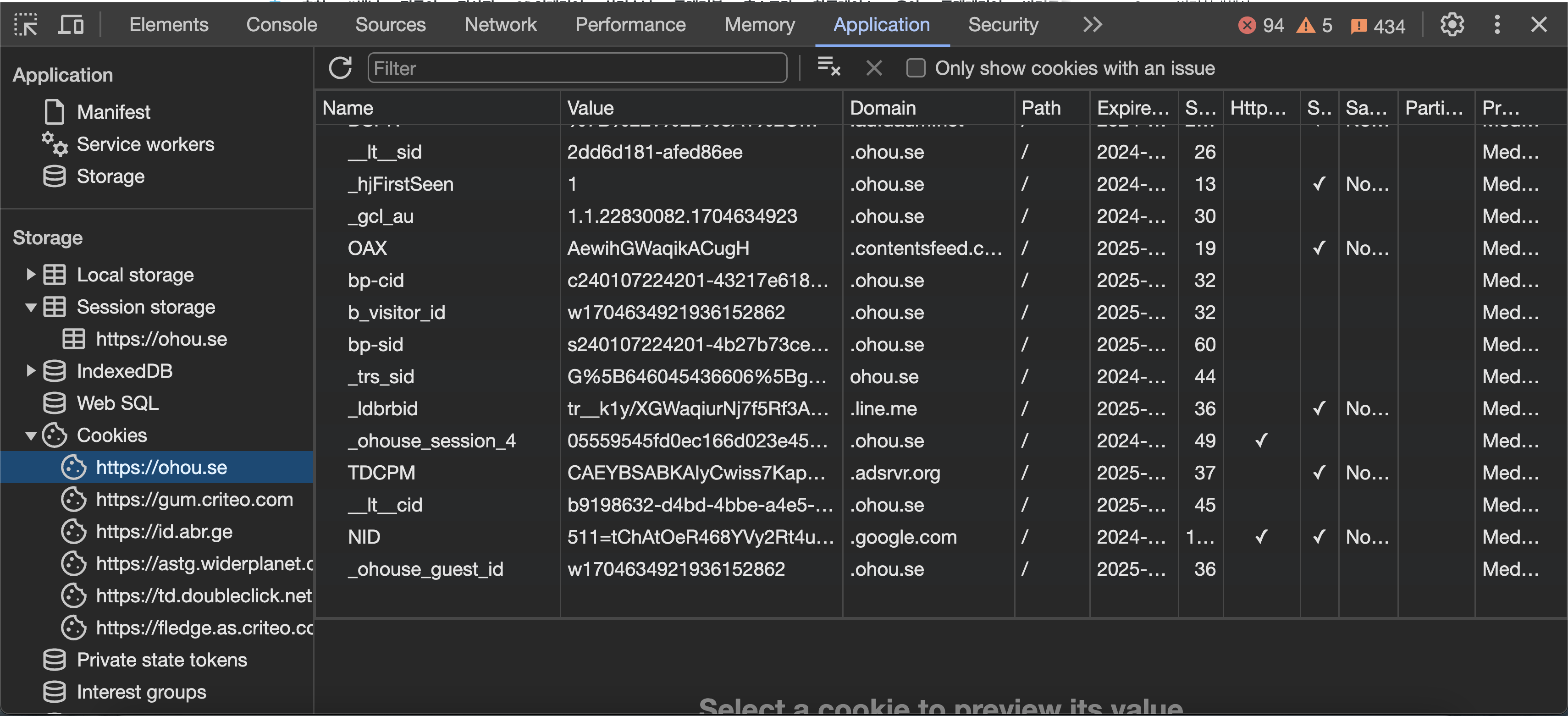Expand the IndexedDB tree
Viewport: 1568px width, 716px height.
tap(30, 371)
